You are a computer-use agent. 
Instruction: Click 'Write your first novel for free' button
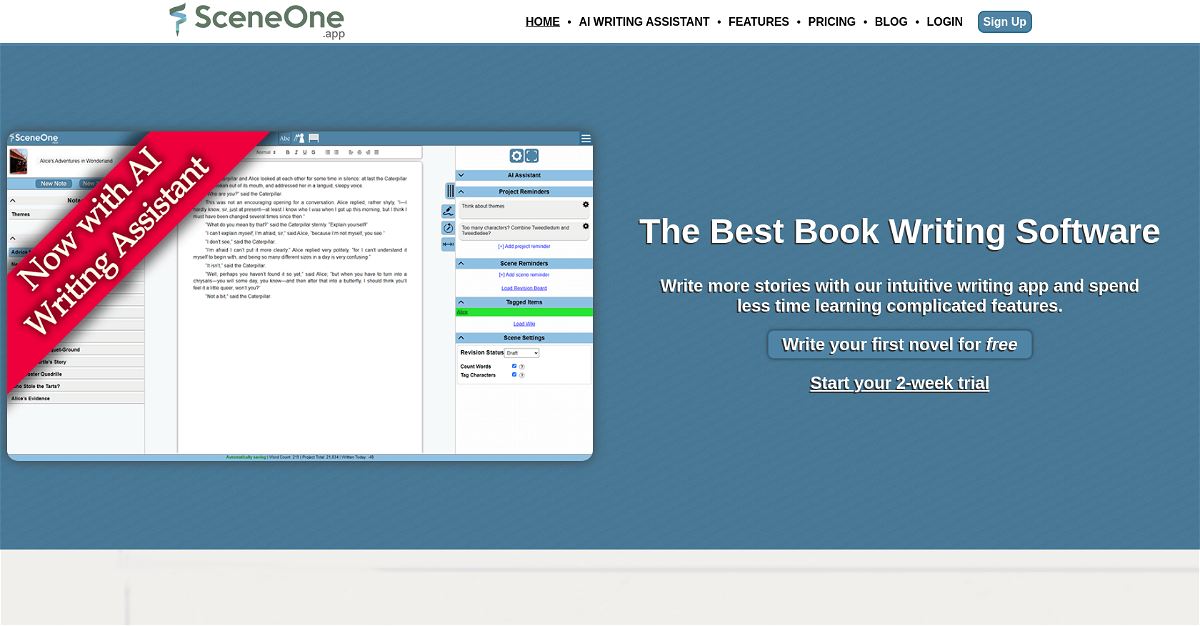pos(899,344)
